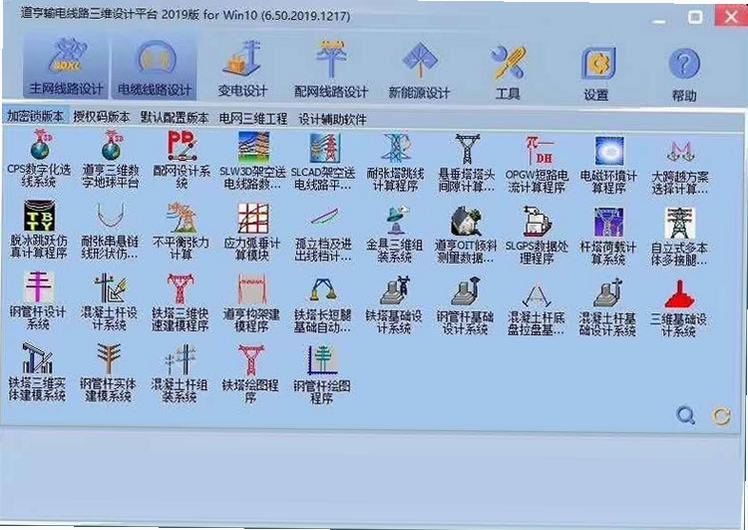Launch 混凝土杆设计系统
Viewport: 748px width, 530px height.
[109, 301]
